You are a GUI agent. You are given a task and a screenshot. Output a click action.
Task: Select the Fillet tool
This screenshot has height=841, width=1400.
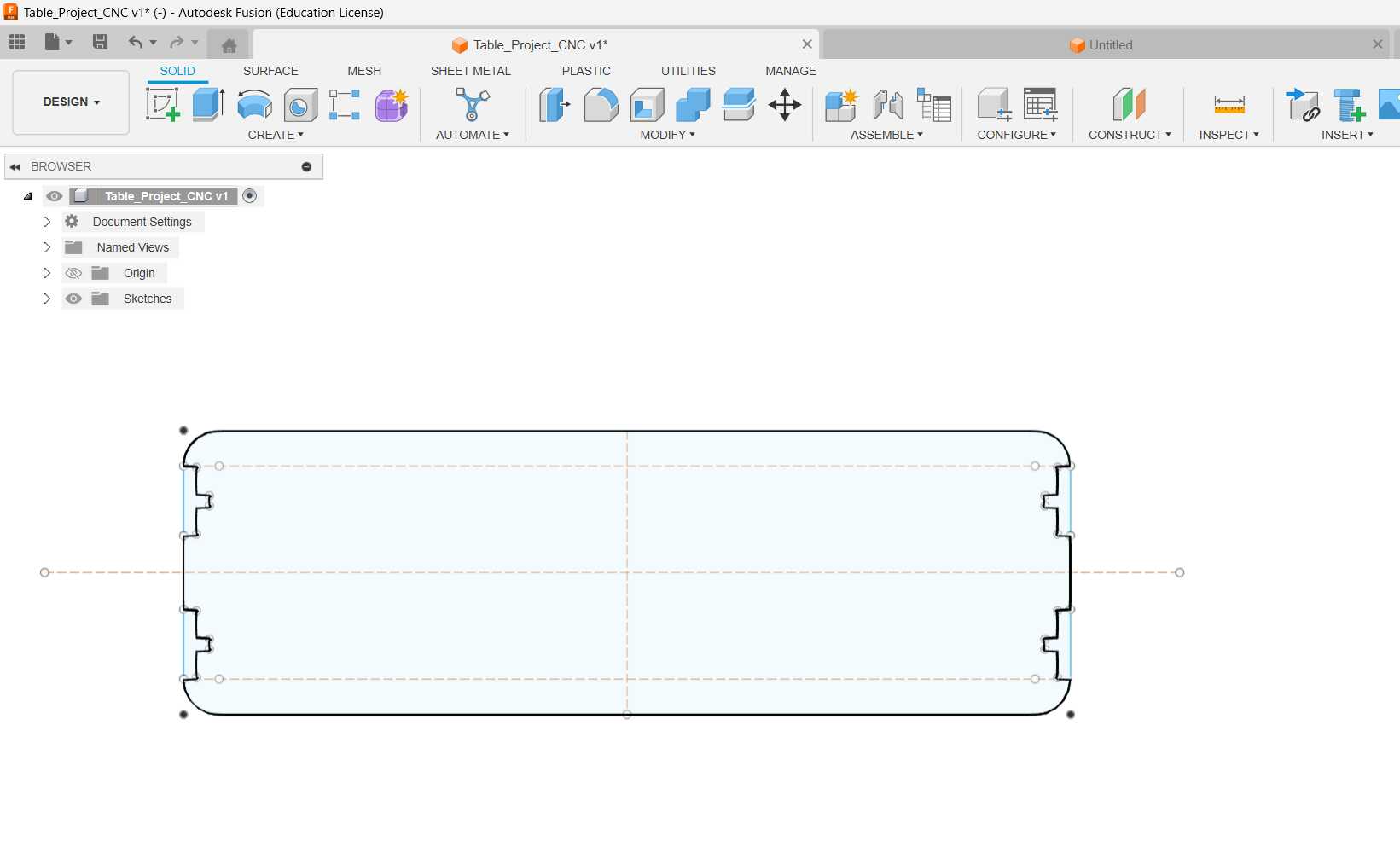pyautogui.click(x=601, y=105)
